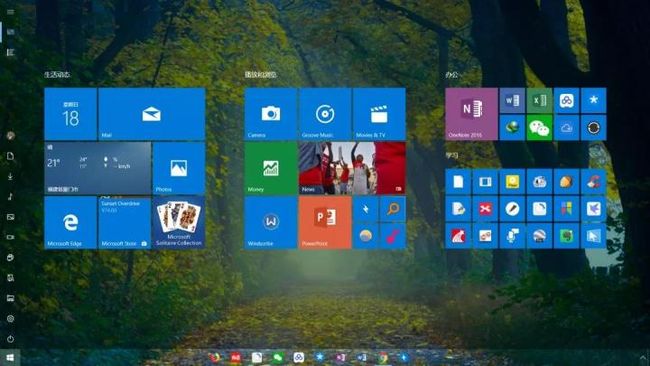The height and width of the screenshot is (366, 650).
Task: Show hidden system tray icons chevron
Action: [642, 357]
